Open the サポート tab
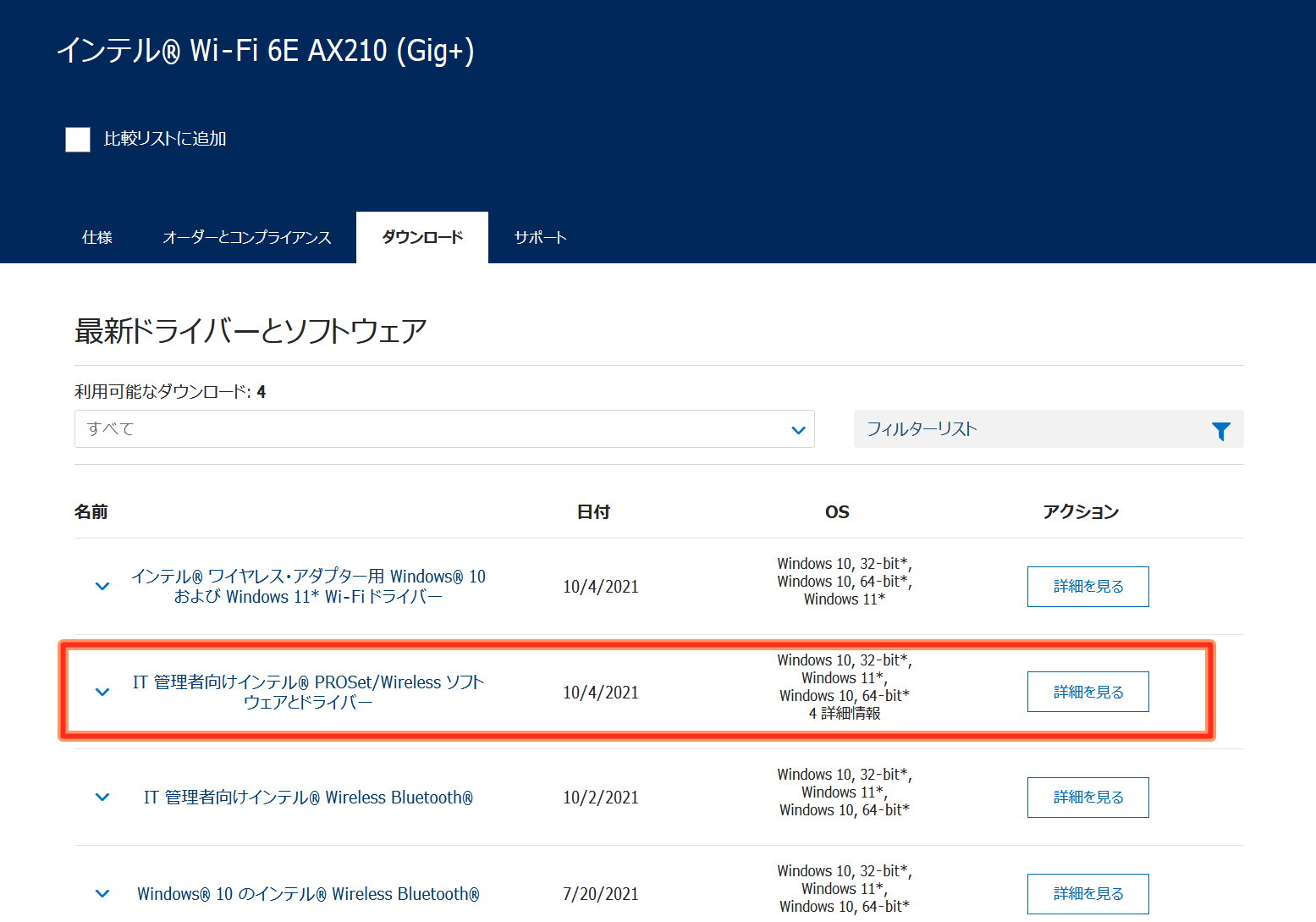 (540, 238)
